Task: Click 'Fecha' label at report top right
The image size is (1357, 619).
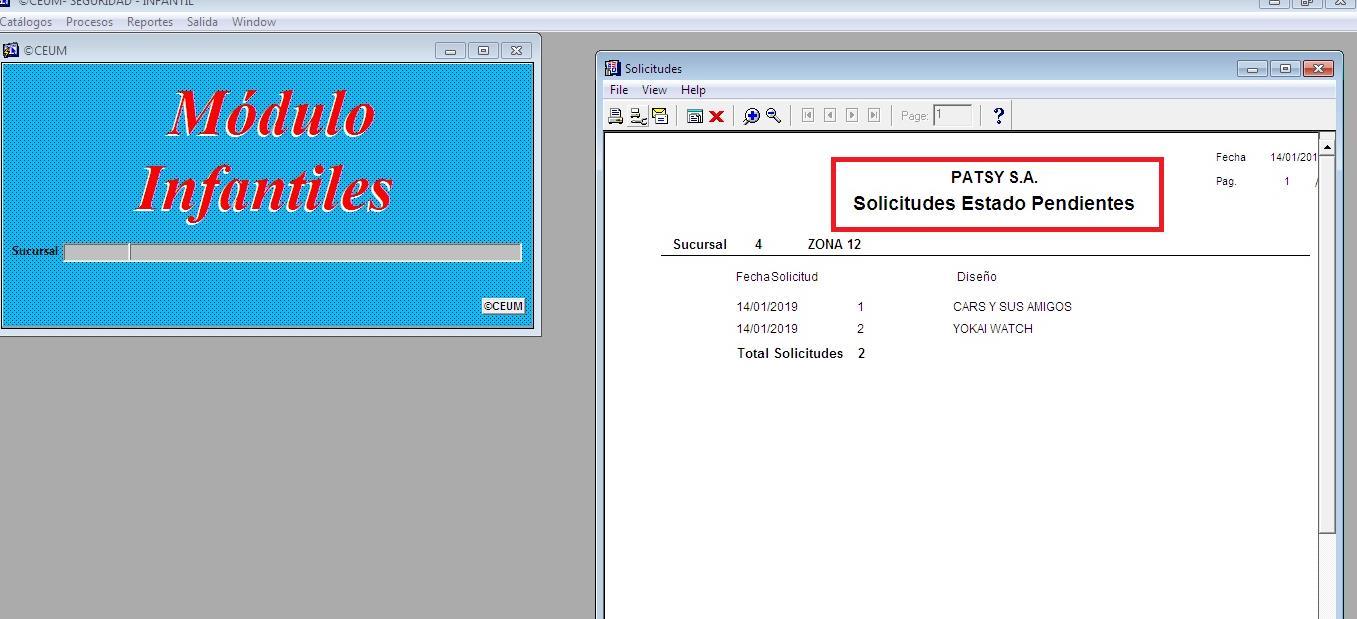Action: pyautogui.click(x=1231, y=157)
